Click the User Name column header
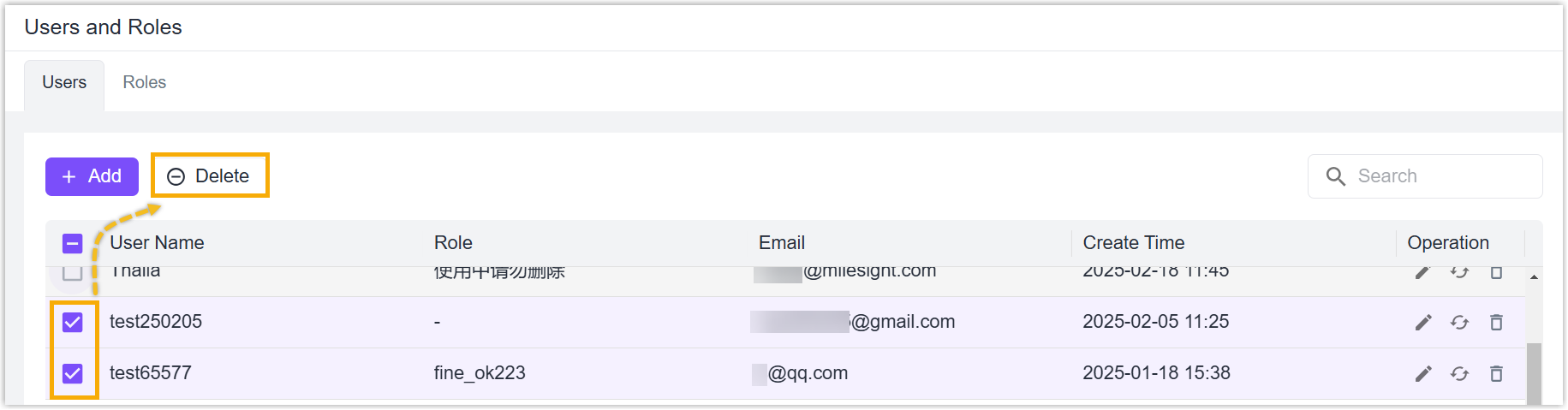1568x410 pixels. click(x=157, y=243)
